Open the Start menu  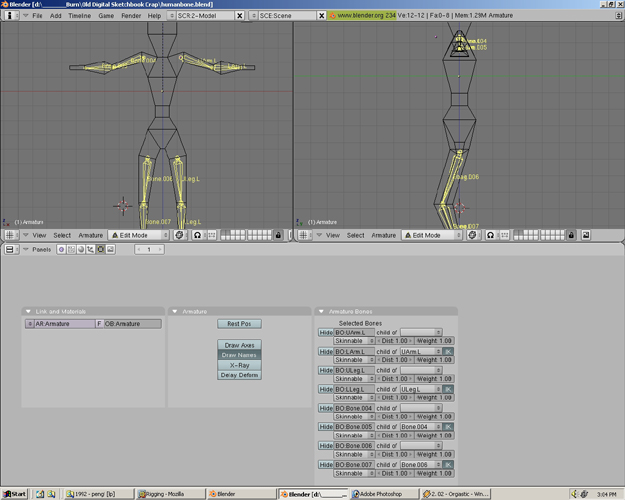point(14,494)
